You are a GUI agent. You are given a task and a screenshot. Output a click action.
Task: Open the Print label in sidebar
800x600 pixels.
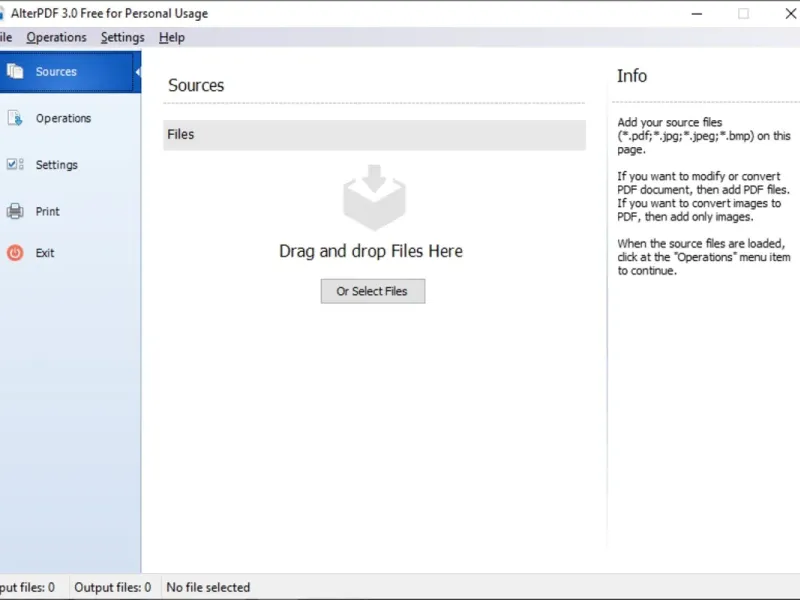click(47, 211)
